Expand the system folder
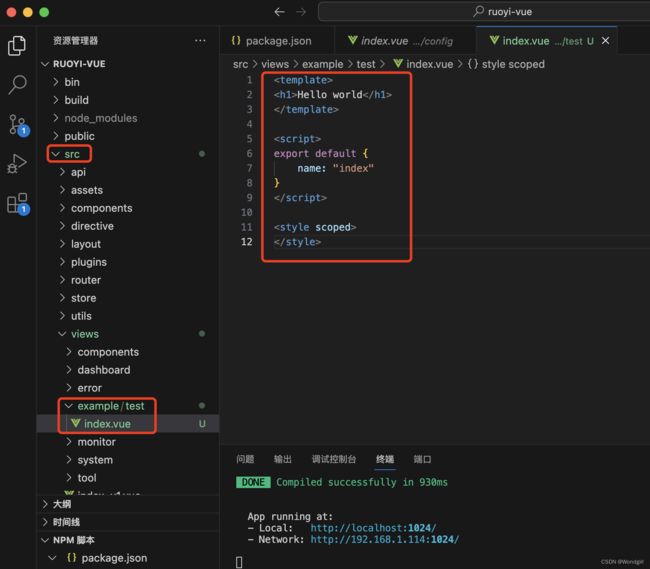 [x=128, y=460]
